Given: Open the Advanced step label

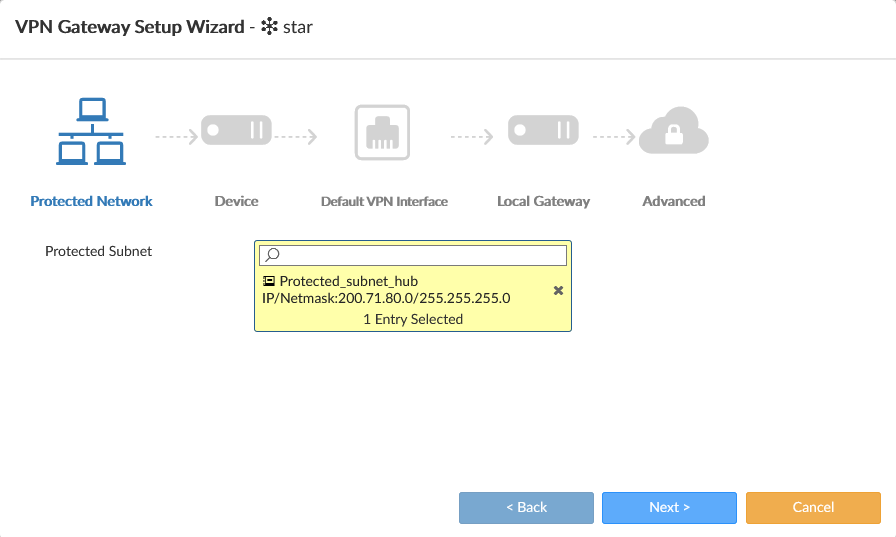Looking at the screenshot, I should click(673, 201).
